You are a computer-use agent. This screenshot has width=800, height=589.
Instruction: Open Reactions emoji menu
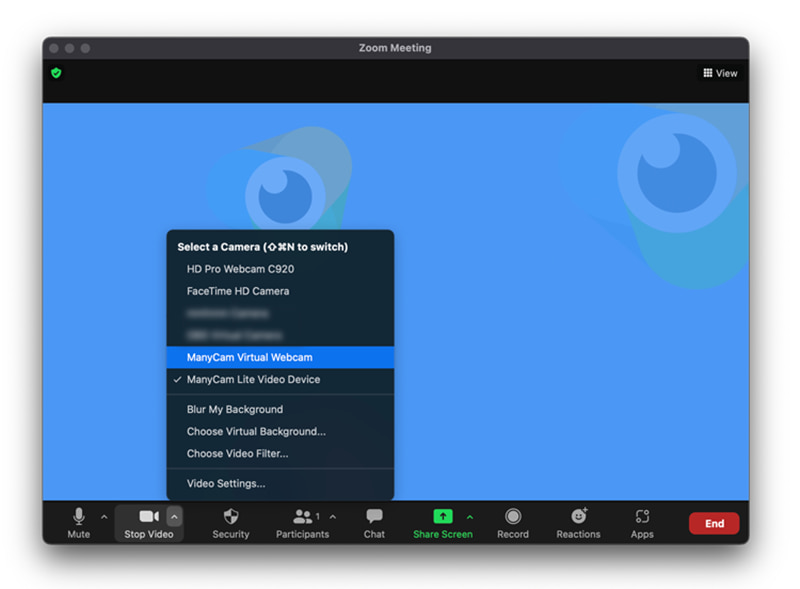[x=578, y=523]
